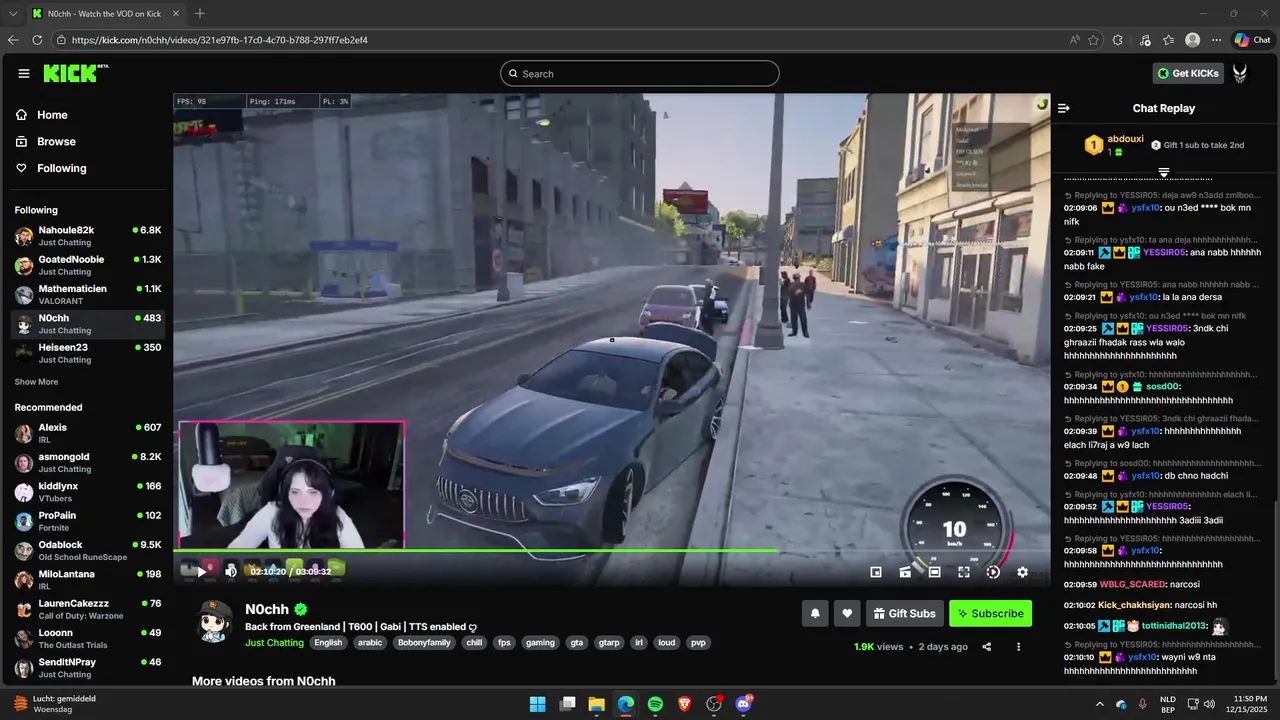Show hidden system tray icons
The height and width of the screenshot is (720, 1280).
tap(1100, 704)
